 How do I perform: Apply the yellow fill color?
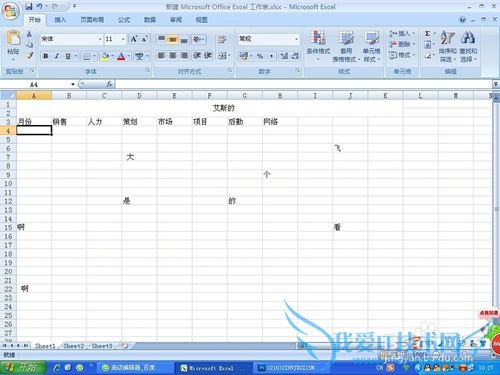(105, 56)
